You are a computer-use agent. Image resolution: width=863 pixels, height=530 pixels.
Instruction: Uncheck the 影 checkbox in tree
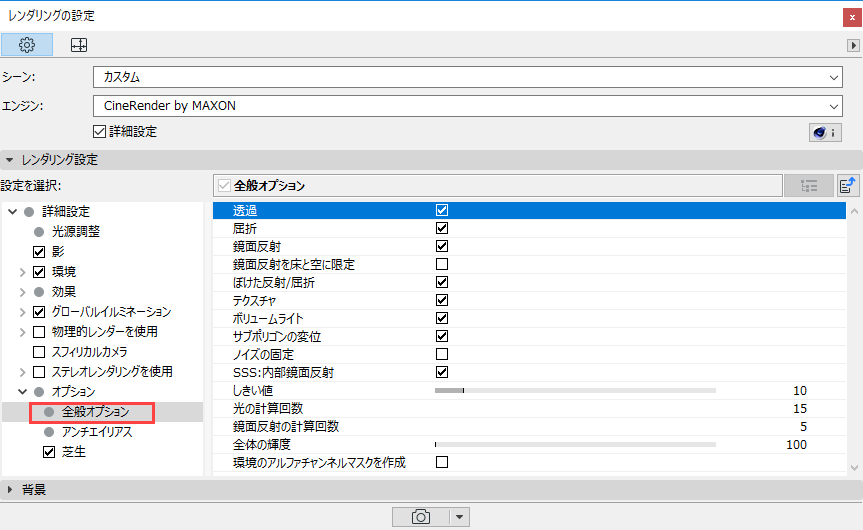coord(39,252)
